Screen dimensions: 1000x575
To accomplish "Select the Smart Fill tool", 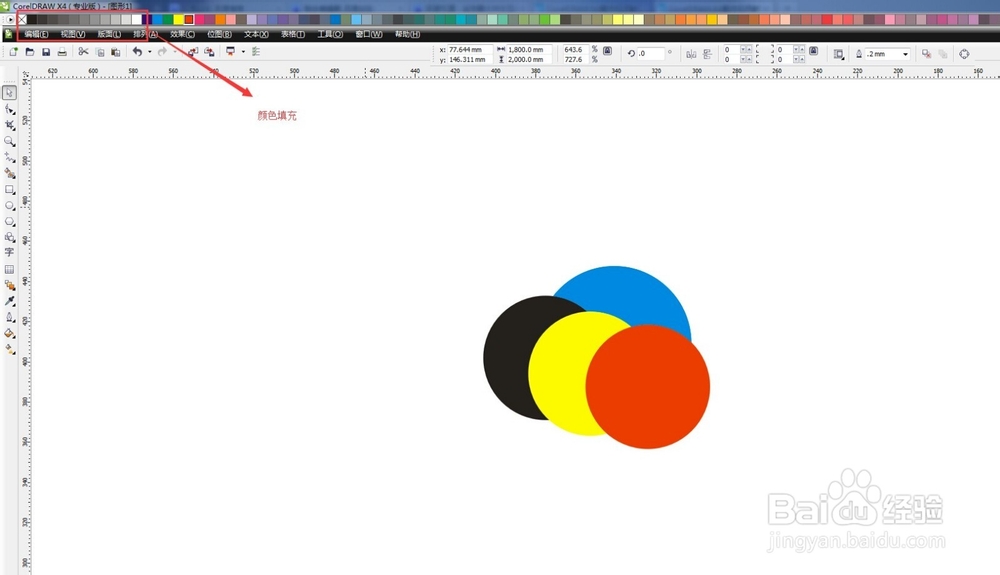I will 9,173.
